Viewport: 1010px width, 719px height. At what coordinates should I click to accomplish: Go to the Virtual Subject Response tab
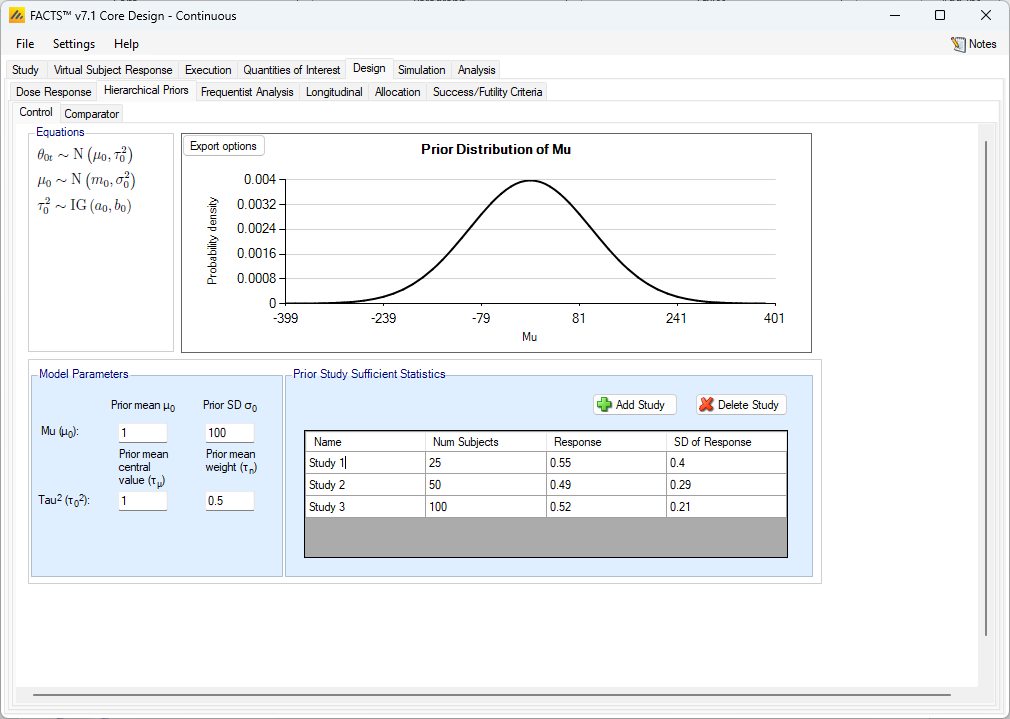tap(113, 70)
